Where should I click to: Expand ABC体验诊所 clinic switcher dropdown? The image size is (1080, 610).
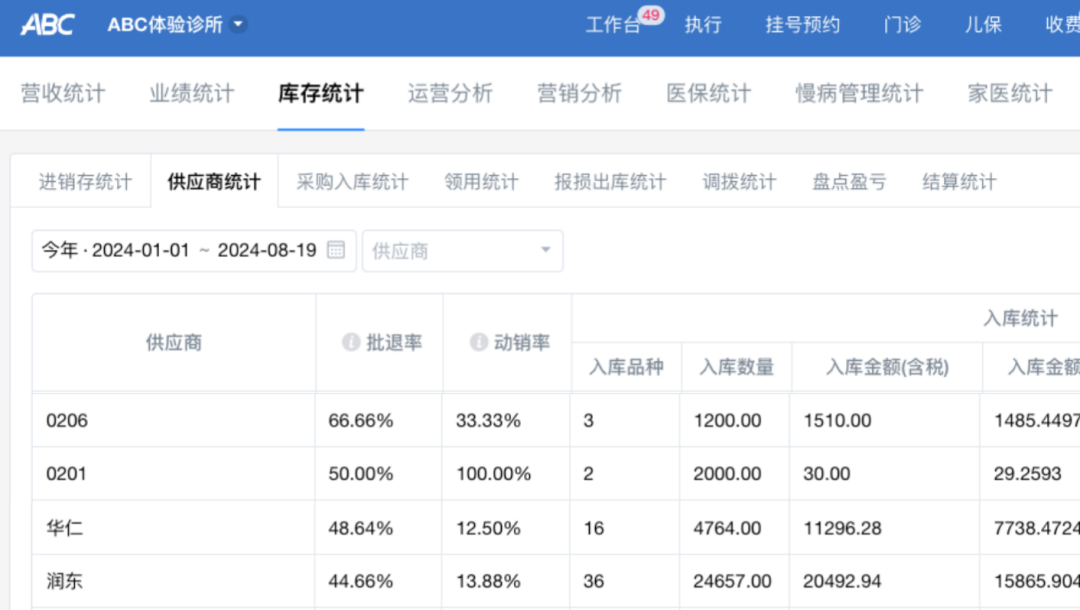(x=238, y=25)
